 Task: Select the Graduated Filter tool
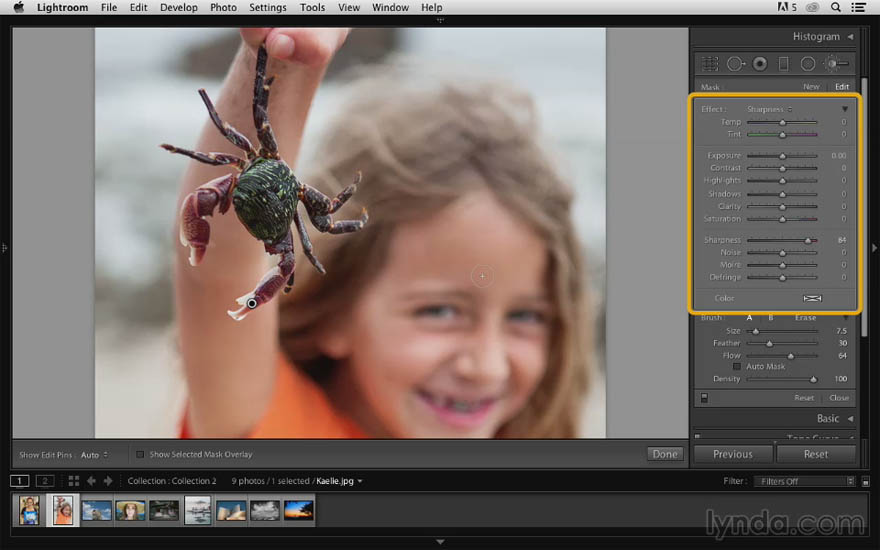tap(783, 64)
